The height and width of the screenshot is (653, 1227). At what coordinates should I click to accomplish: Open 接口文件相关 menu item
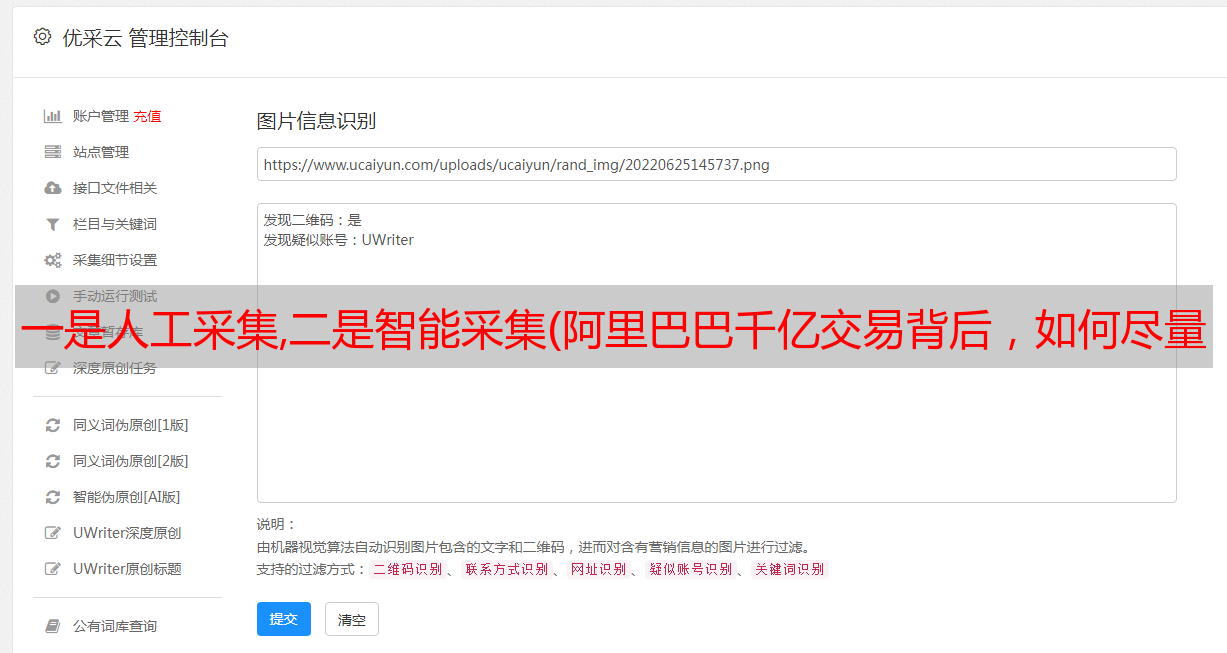pyautogui.click(x=115, y=188)
